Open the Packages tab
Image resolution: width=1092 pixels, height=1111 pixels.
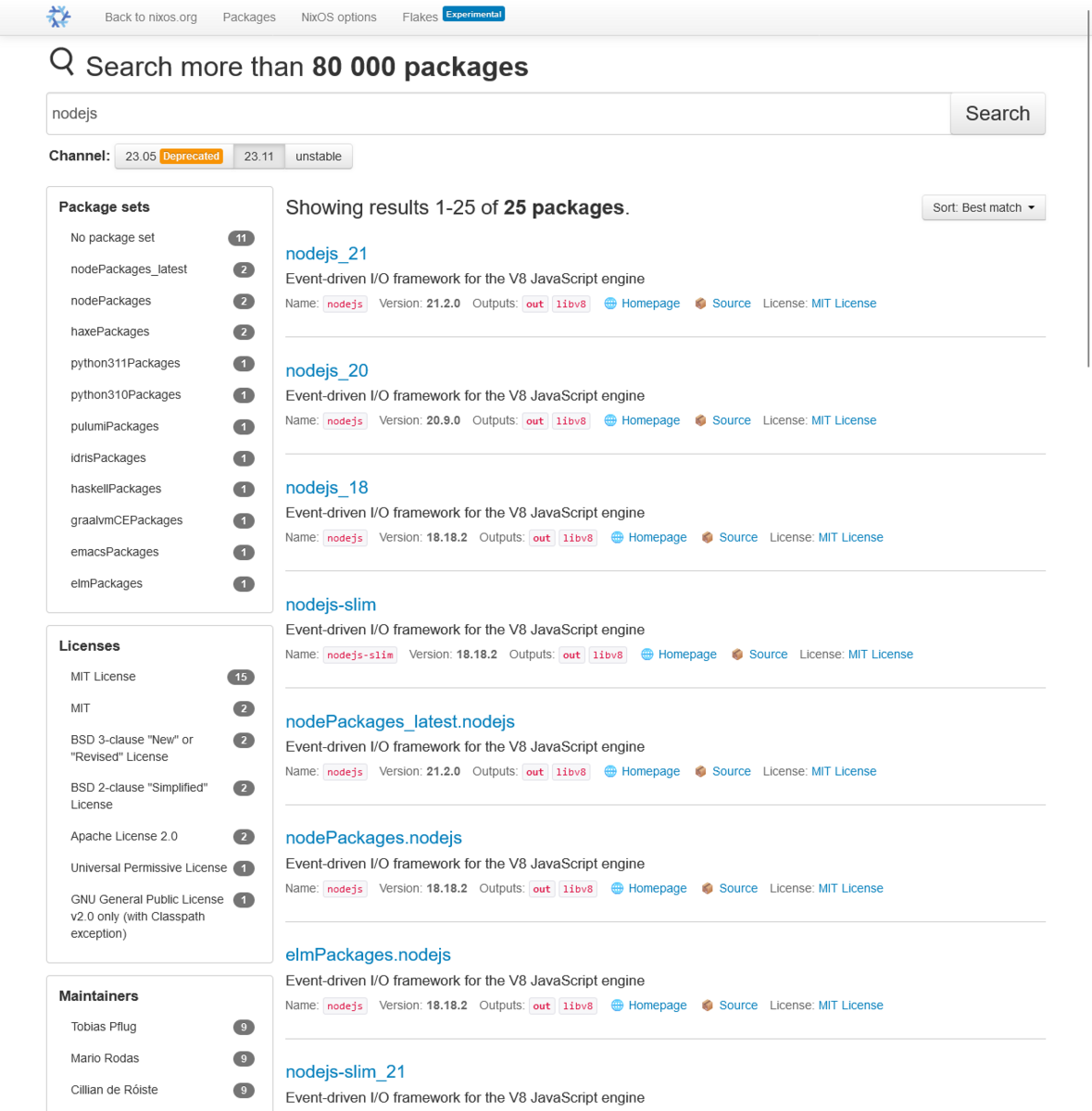point(249,17)
